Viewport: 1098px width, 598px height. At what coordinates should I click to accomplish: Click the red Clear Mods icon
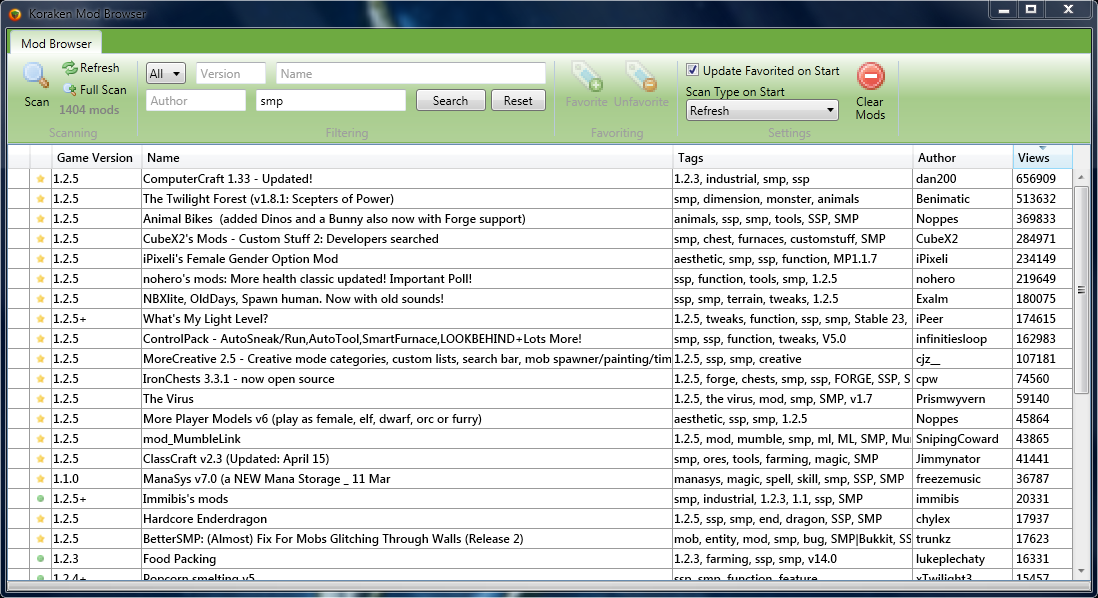point(870,76)
